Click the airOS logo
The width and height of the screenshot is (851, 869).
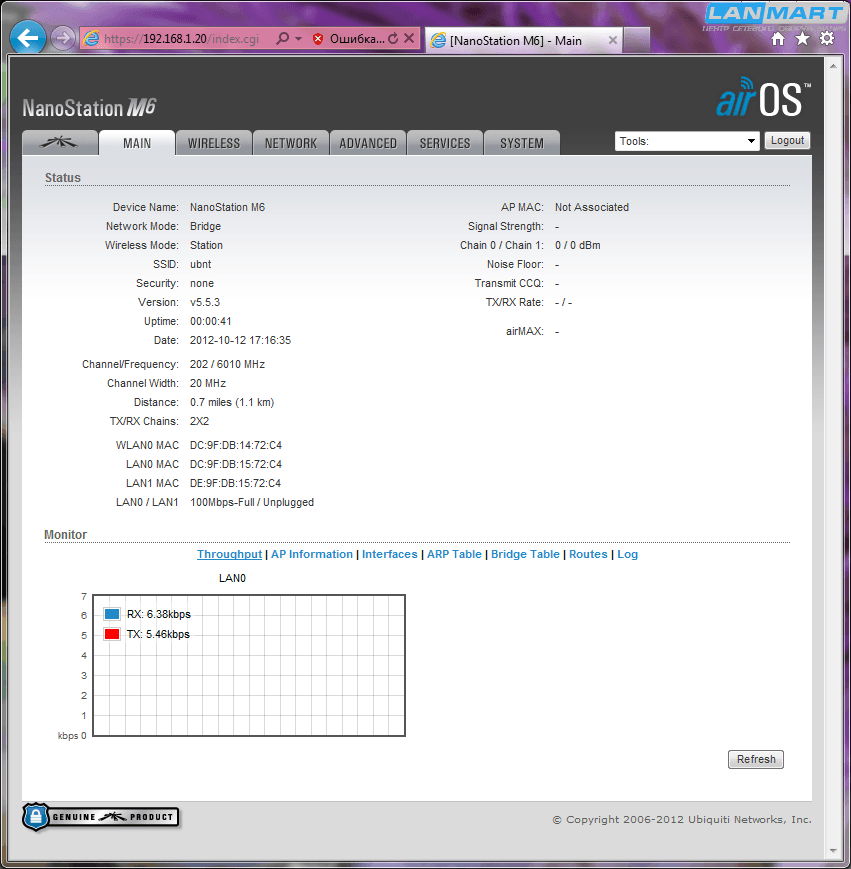[x=763, y=98]
